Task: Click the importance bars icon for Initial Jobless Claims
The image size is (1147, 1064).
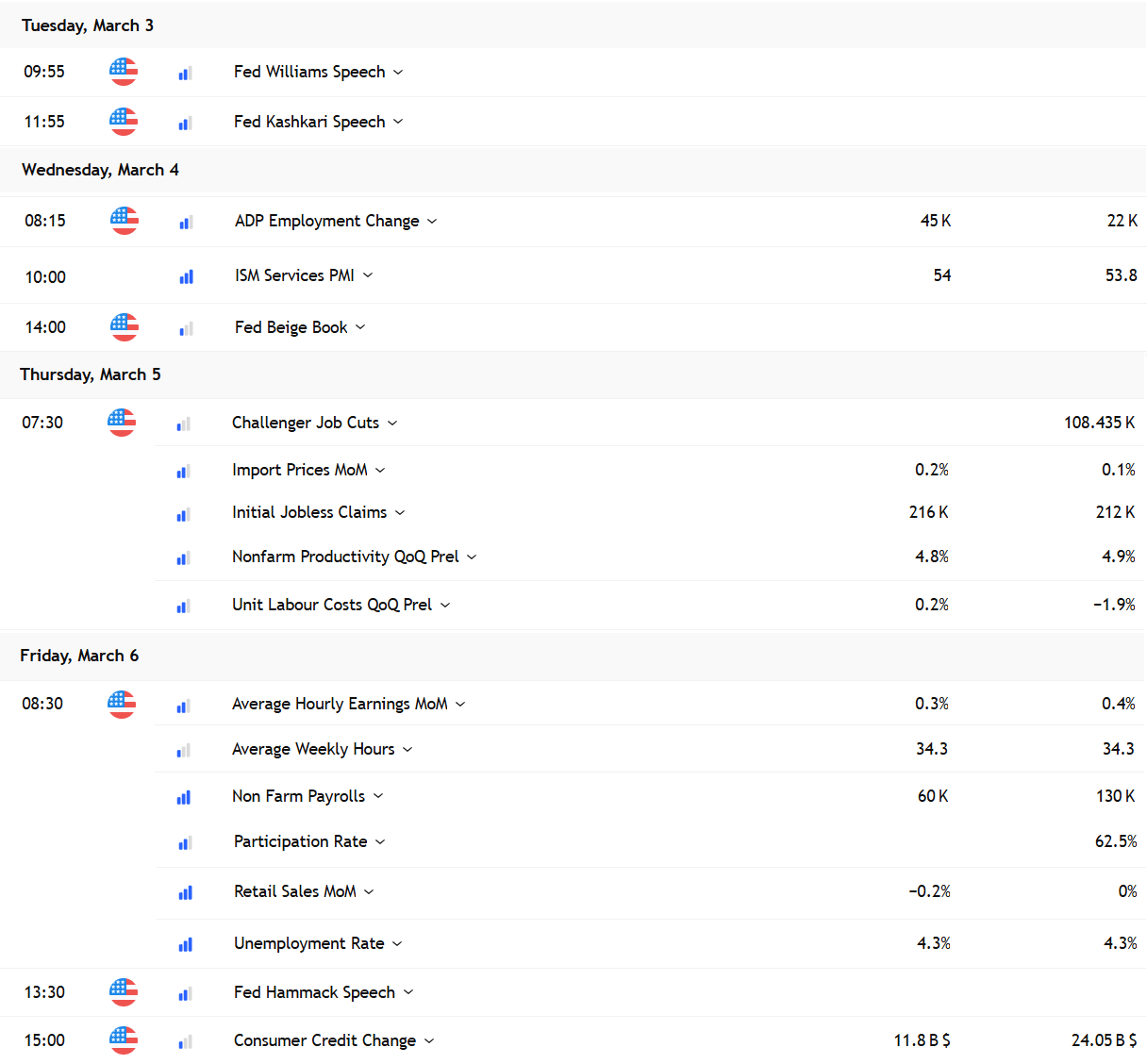Action: coord(183,514)
